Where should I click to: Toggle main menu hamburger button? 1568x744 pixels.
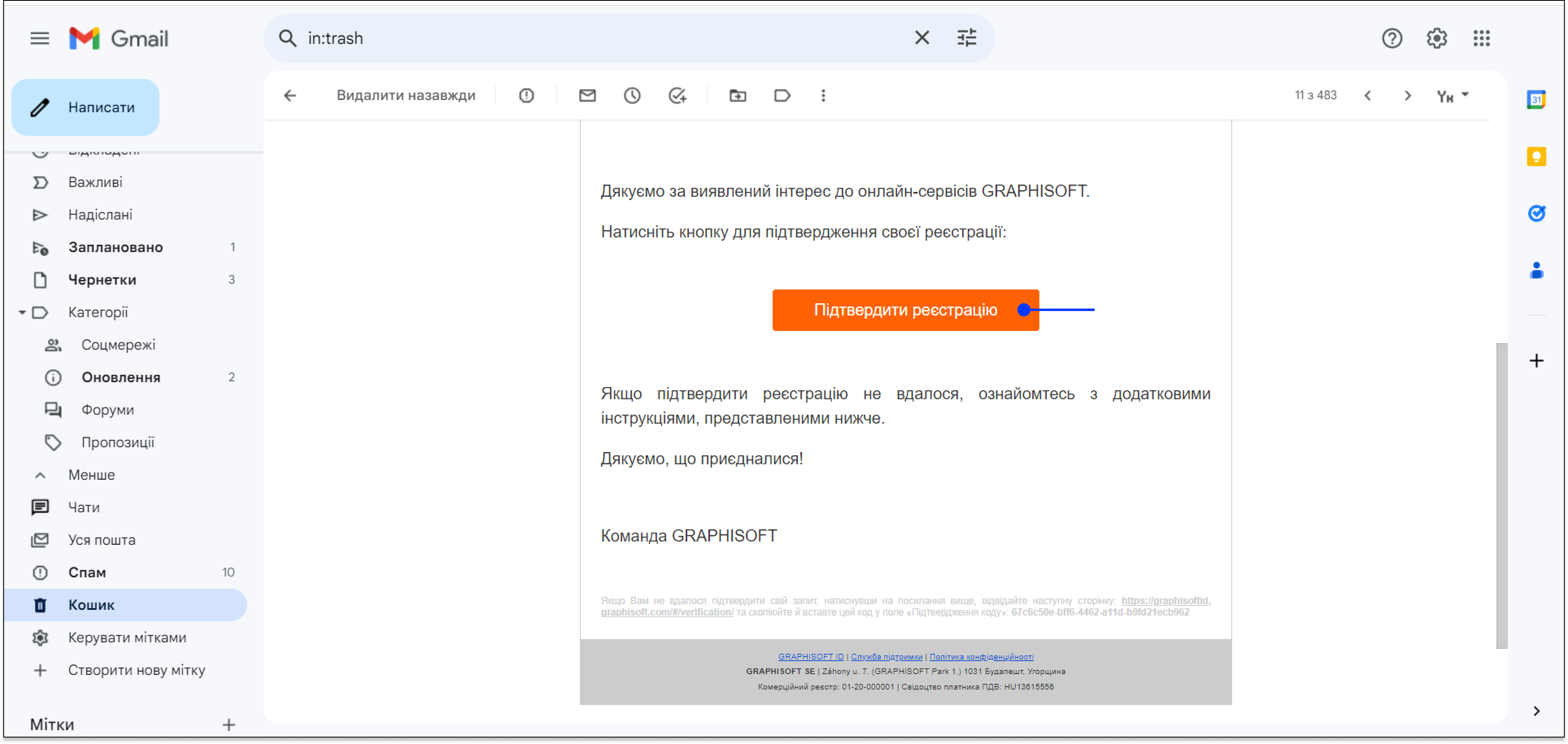click(39, 38)
